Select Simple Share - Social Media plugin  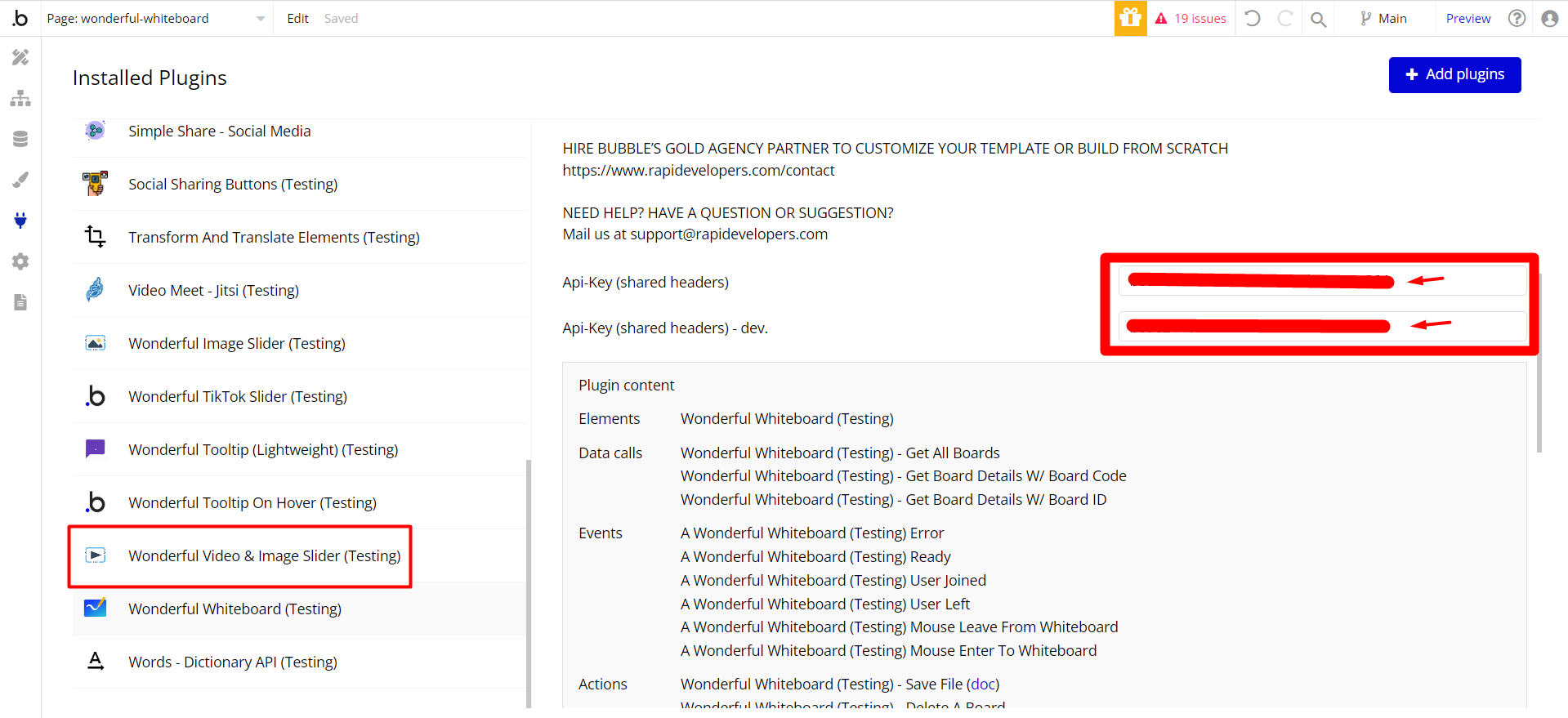pos(220,131)
